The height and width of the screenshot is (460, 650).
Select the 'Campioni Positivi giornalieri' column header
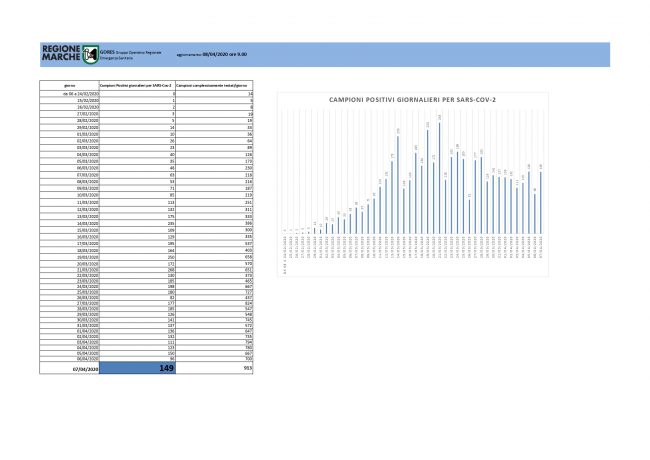pos(139,86)
